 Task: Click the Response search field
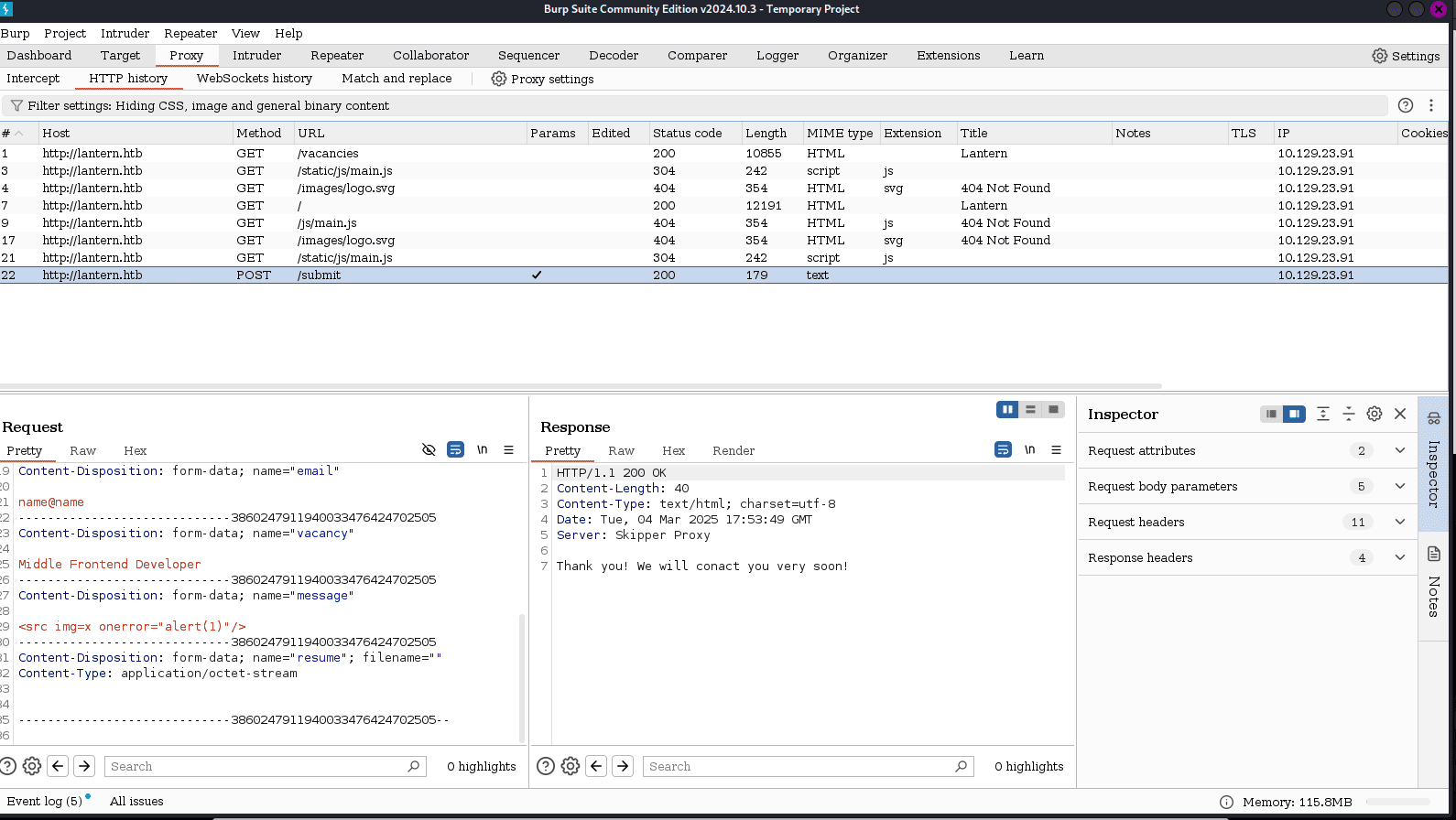(x=809, y=766)
